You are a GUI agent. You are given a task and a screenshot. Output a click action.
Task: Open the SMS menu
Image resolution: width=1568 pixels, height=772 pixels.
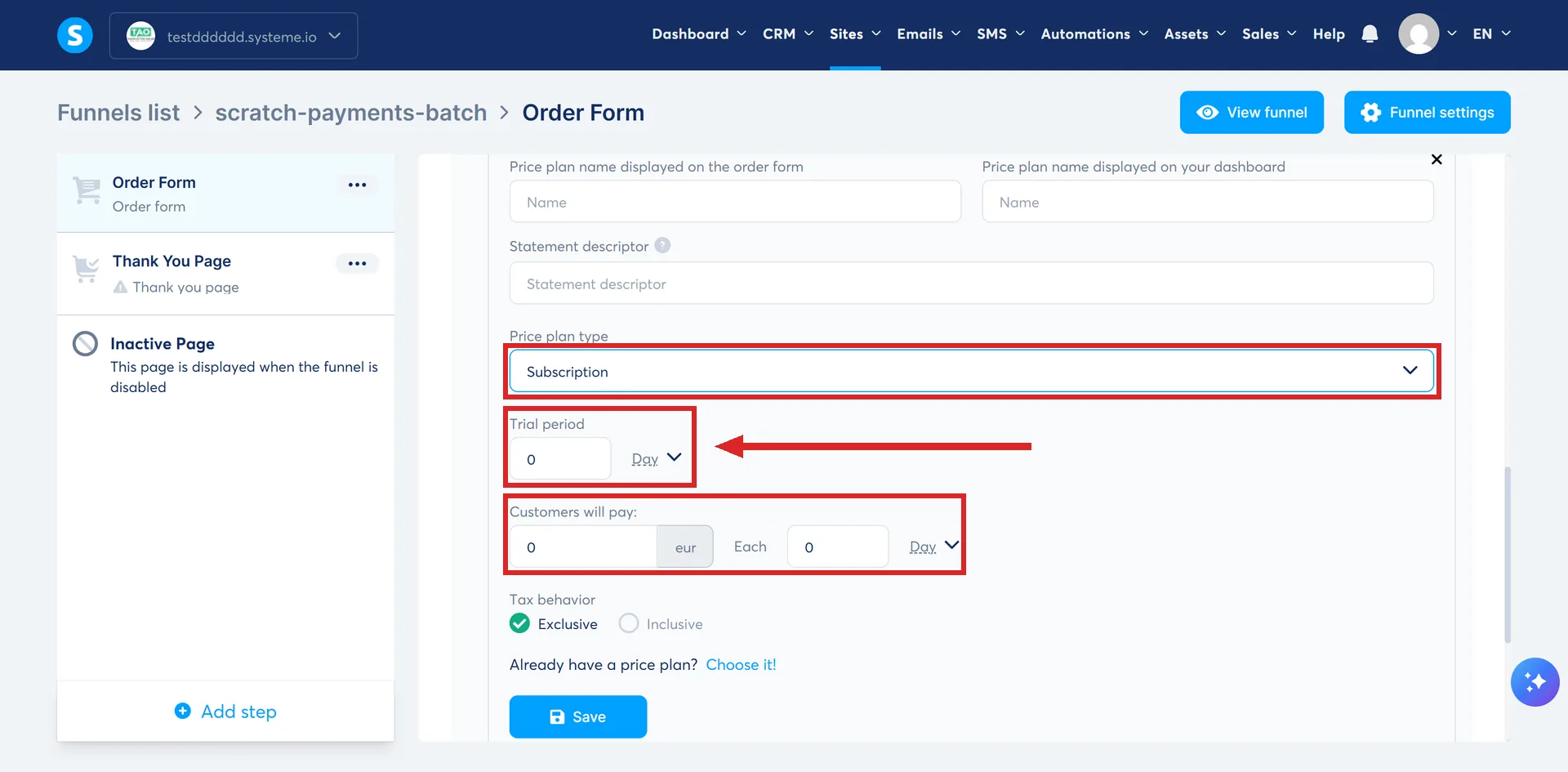coord(1000,33)
